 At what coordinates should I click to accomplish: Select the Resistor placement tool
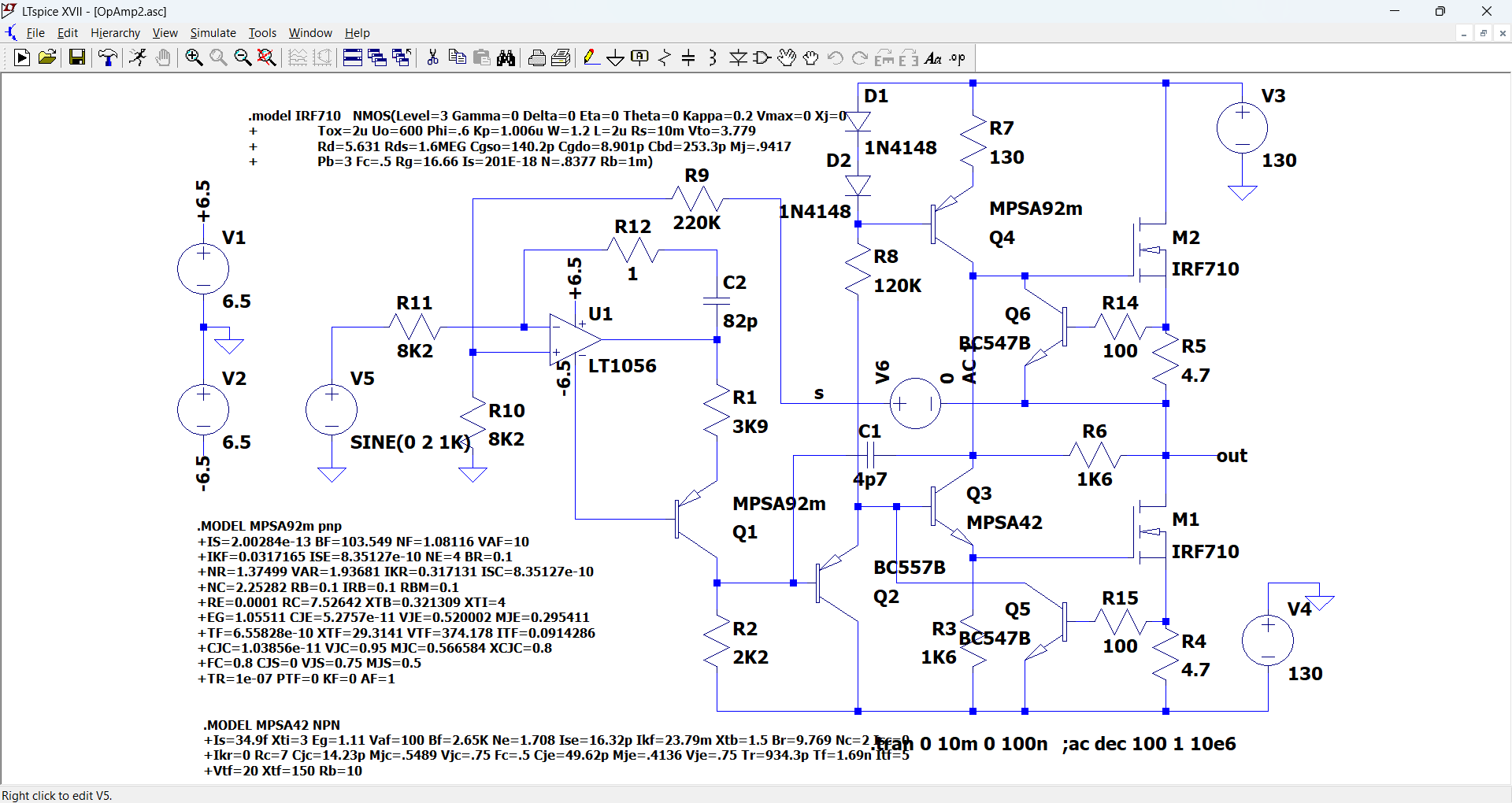click(x=665, y=57)
